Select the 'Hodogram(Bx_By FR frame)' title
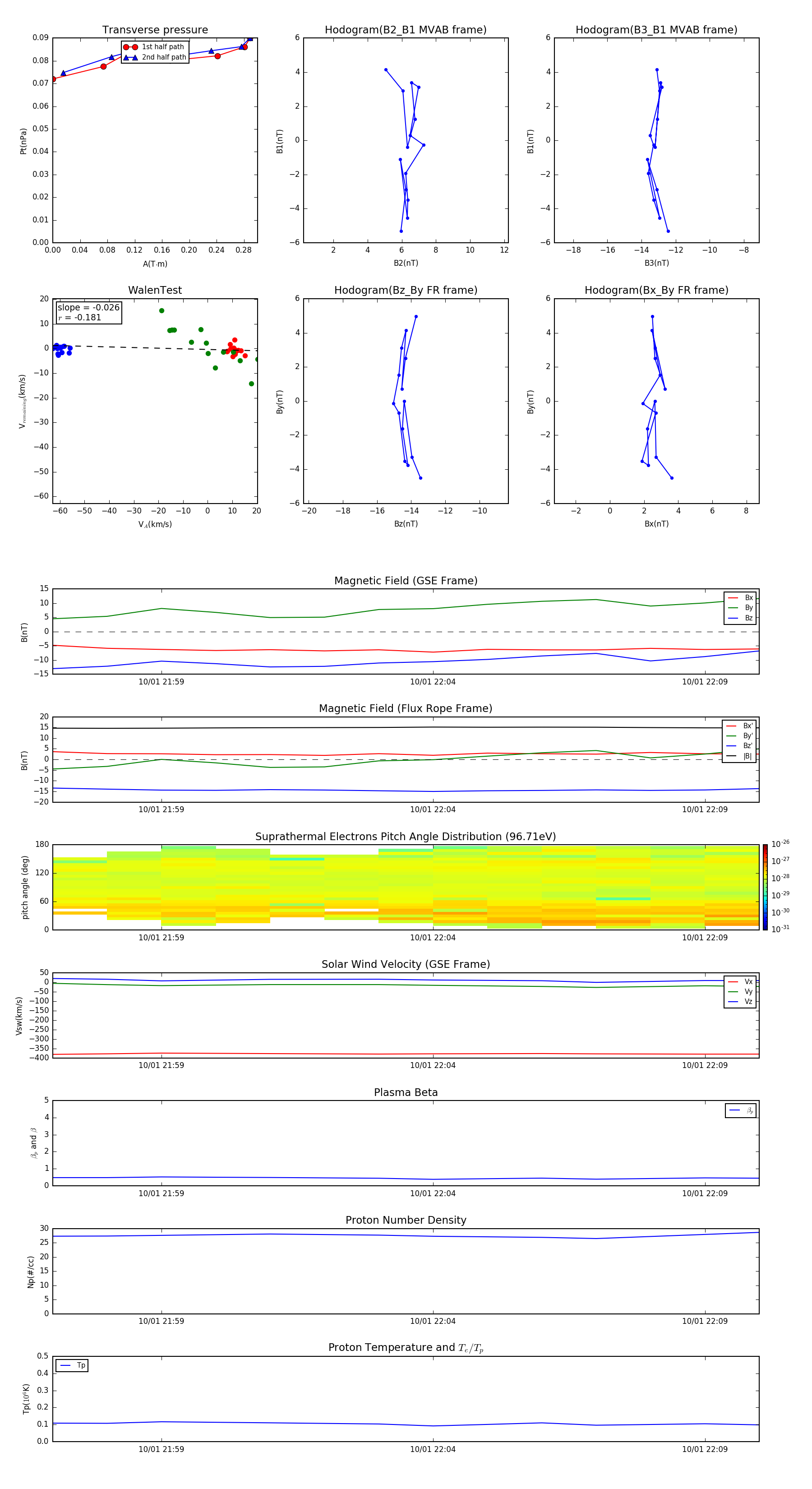812x1489 pixels. tap(656, 290)
